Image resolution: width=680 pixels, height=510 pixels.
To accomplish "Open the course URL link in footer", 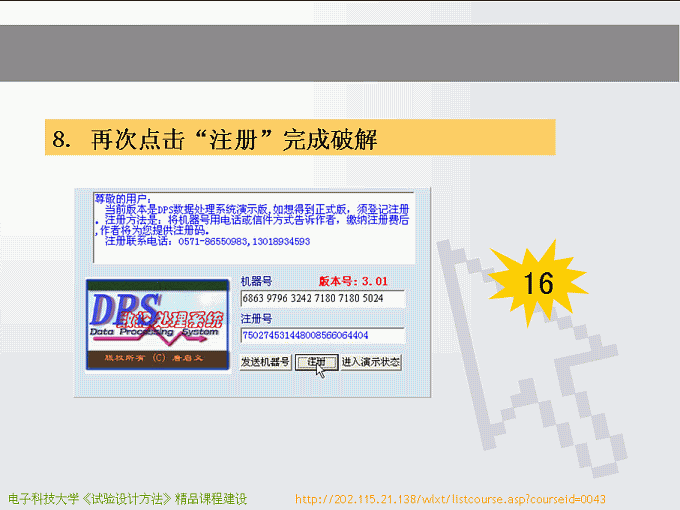I will coord(451,498).
